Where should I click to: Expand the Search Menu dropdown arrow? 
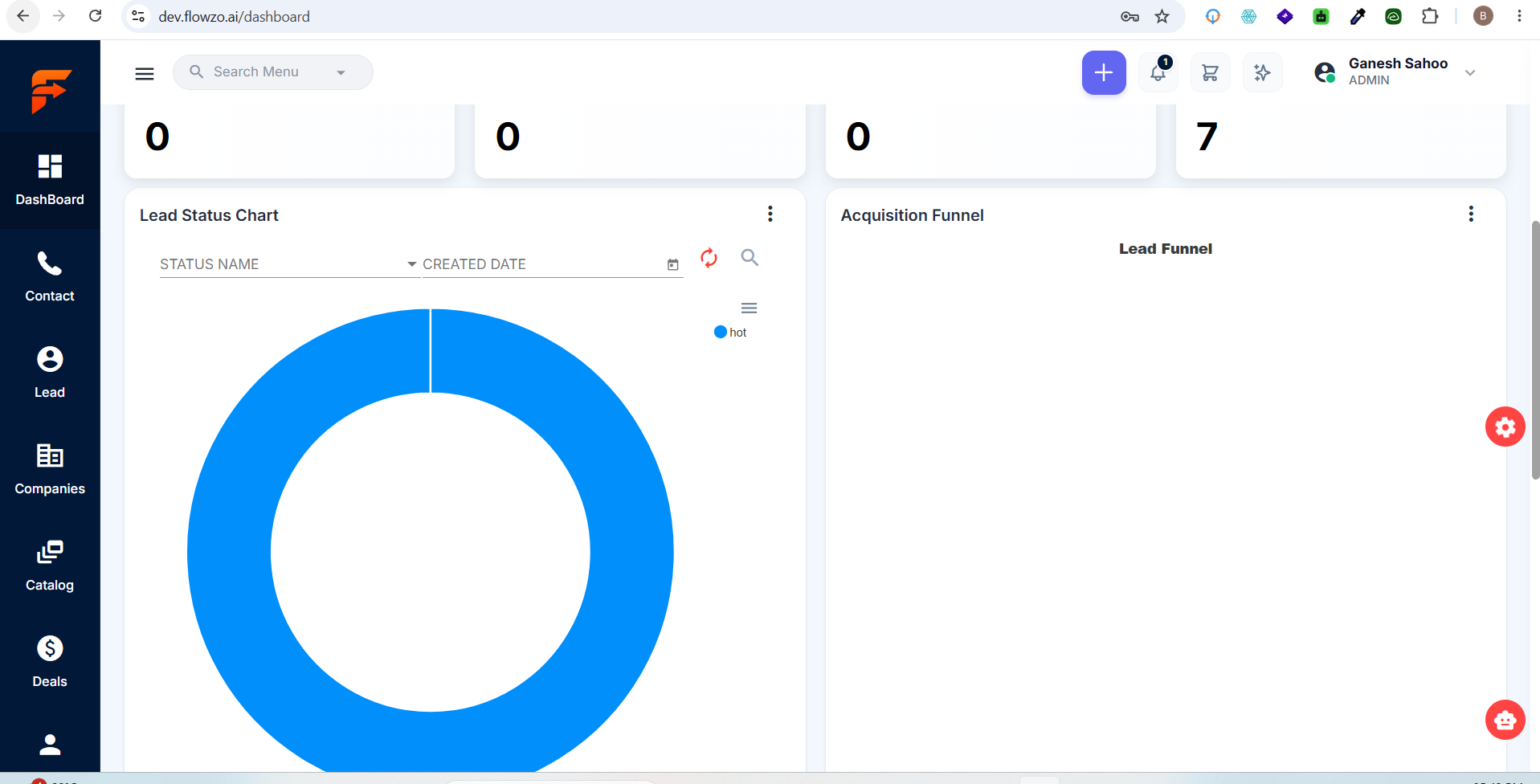pos(341,72)
